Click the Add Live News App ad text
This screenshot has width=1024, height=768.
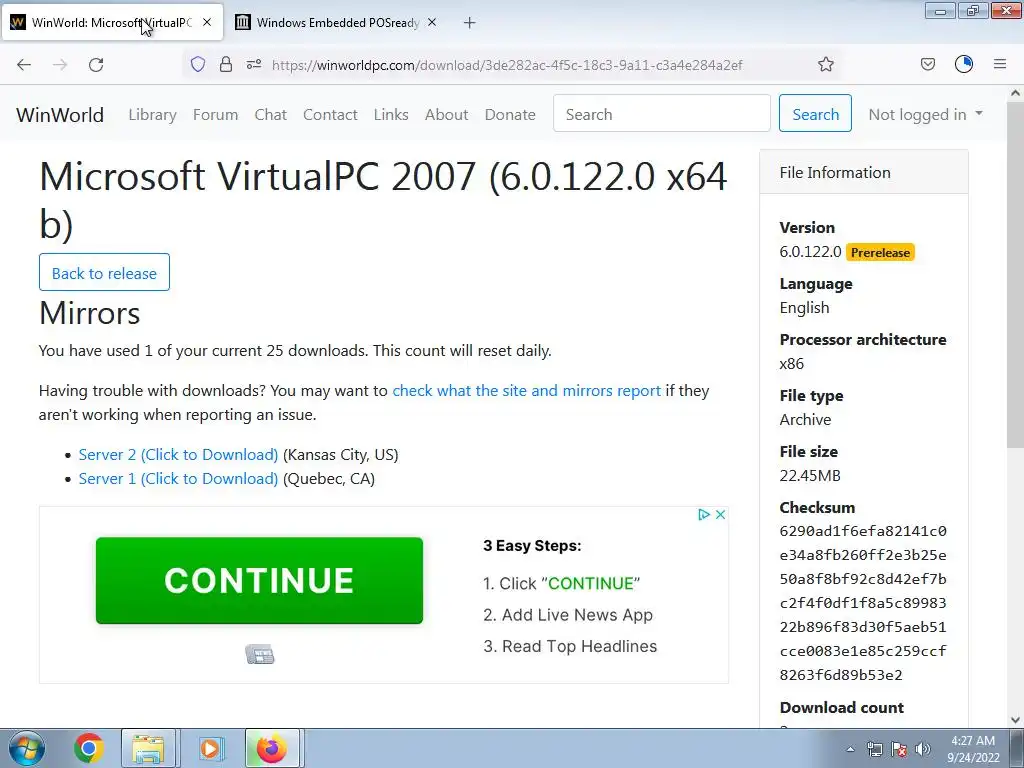pyautogui.click(x=568, y=615)
